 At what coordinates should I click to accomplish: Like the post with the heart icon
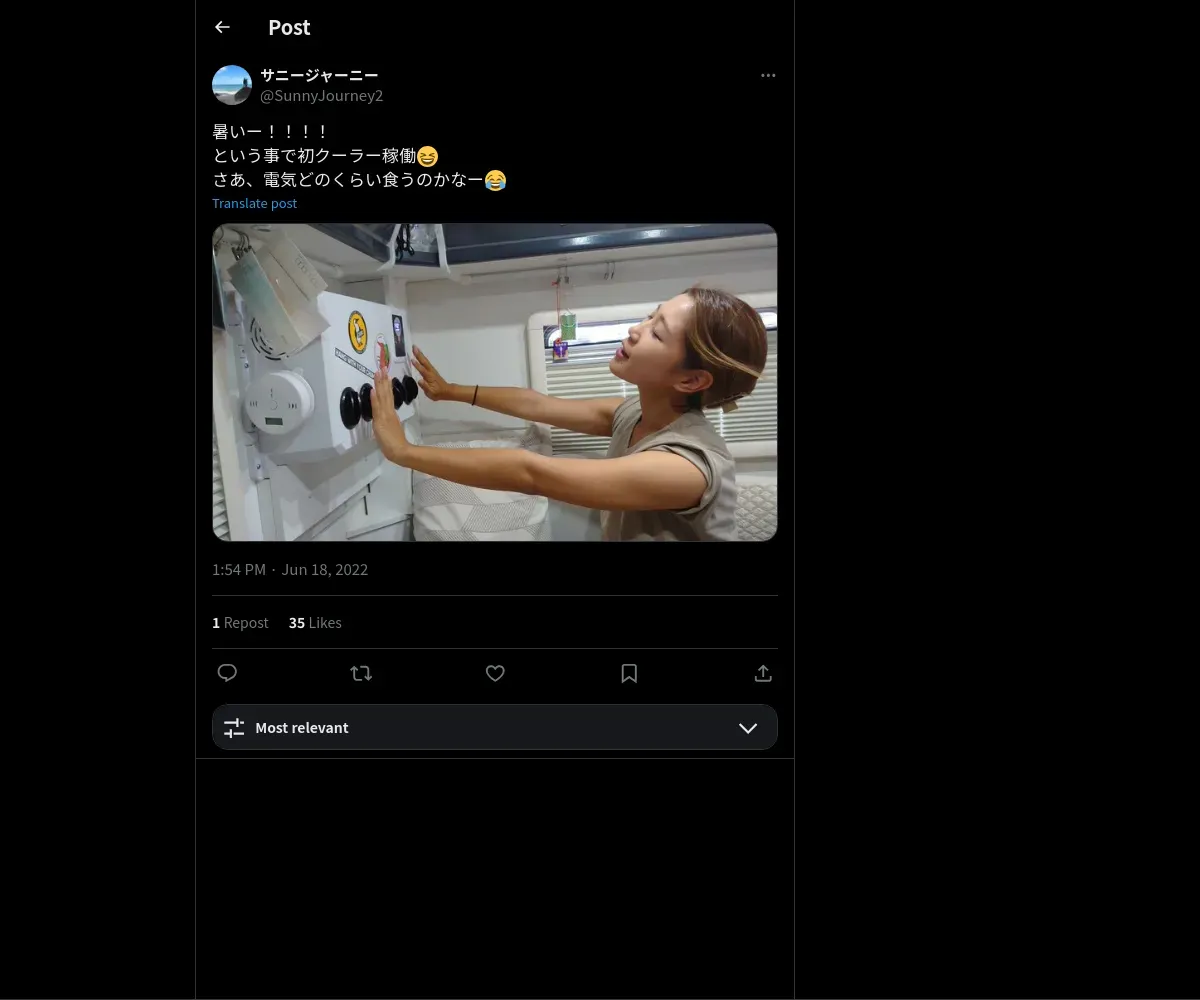tap(495, 673)
